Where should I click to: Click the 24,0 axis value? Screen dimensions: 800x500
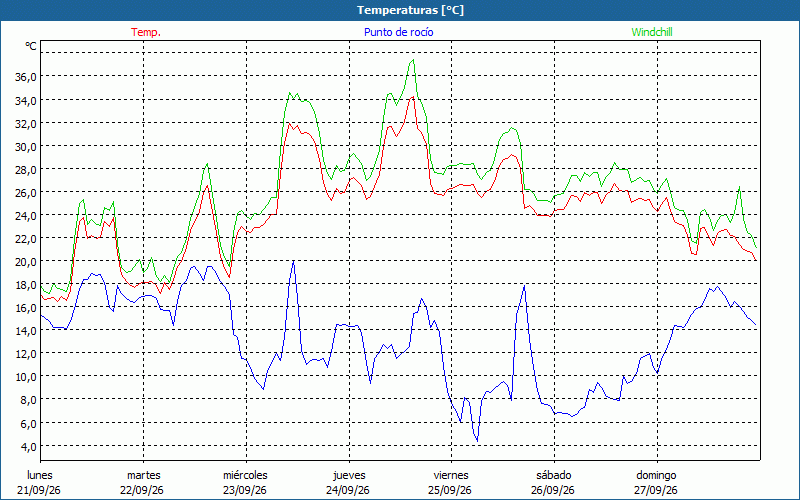[x=26, y=216]
